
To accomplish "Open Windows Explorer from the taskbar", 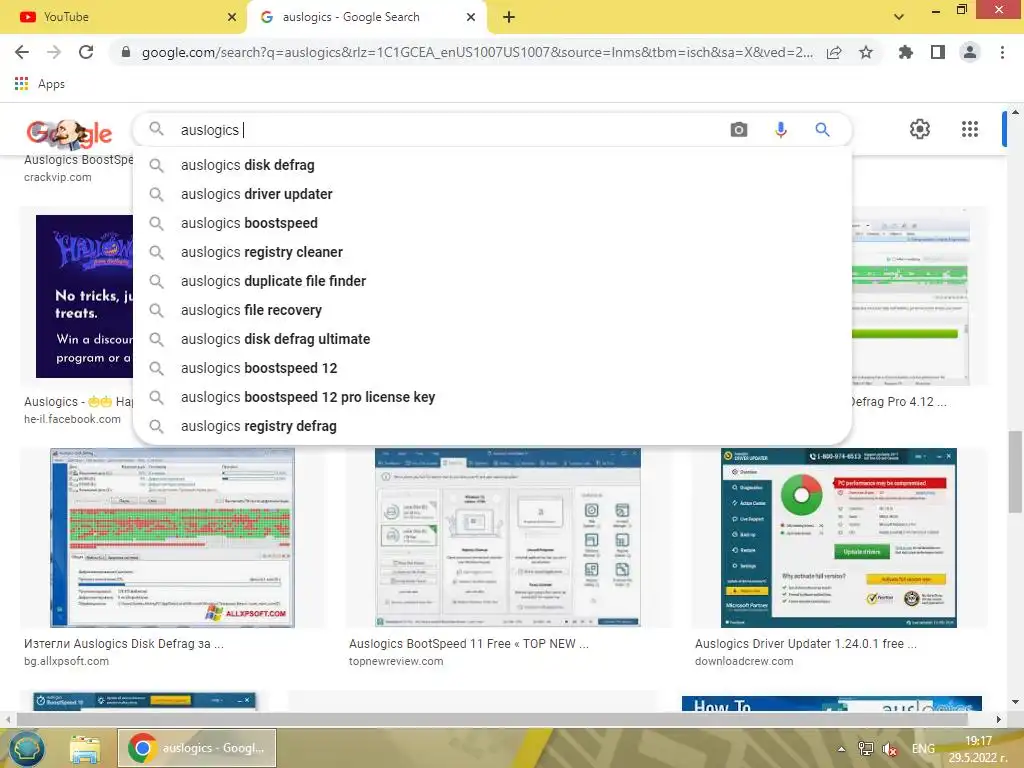I will click(86, 749).
